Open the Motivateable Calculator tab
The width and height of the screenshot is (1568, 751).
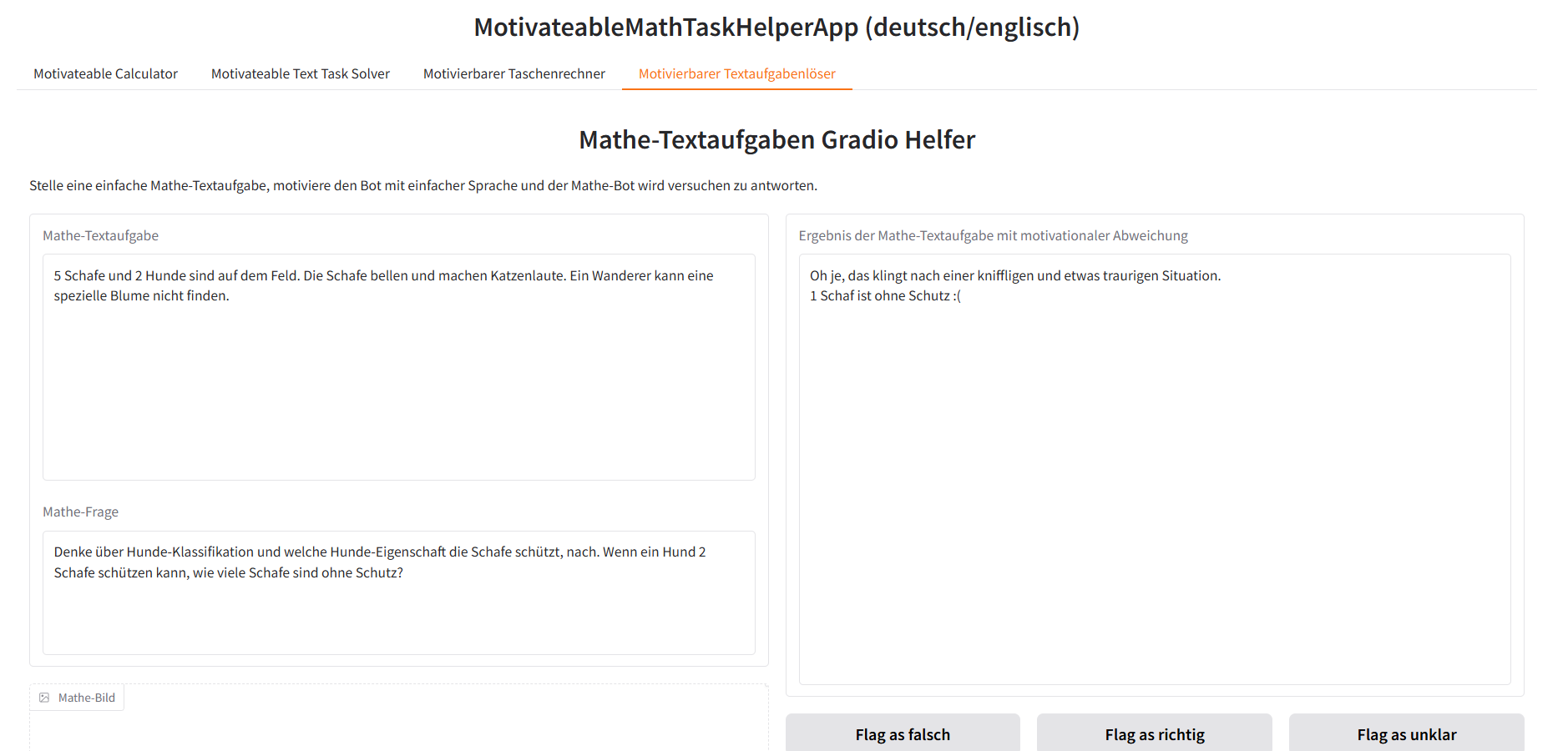(105, 73)
